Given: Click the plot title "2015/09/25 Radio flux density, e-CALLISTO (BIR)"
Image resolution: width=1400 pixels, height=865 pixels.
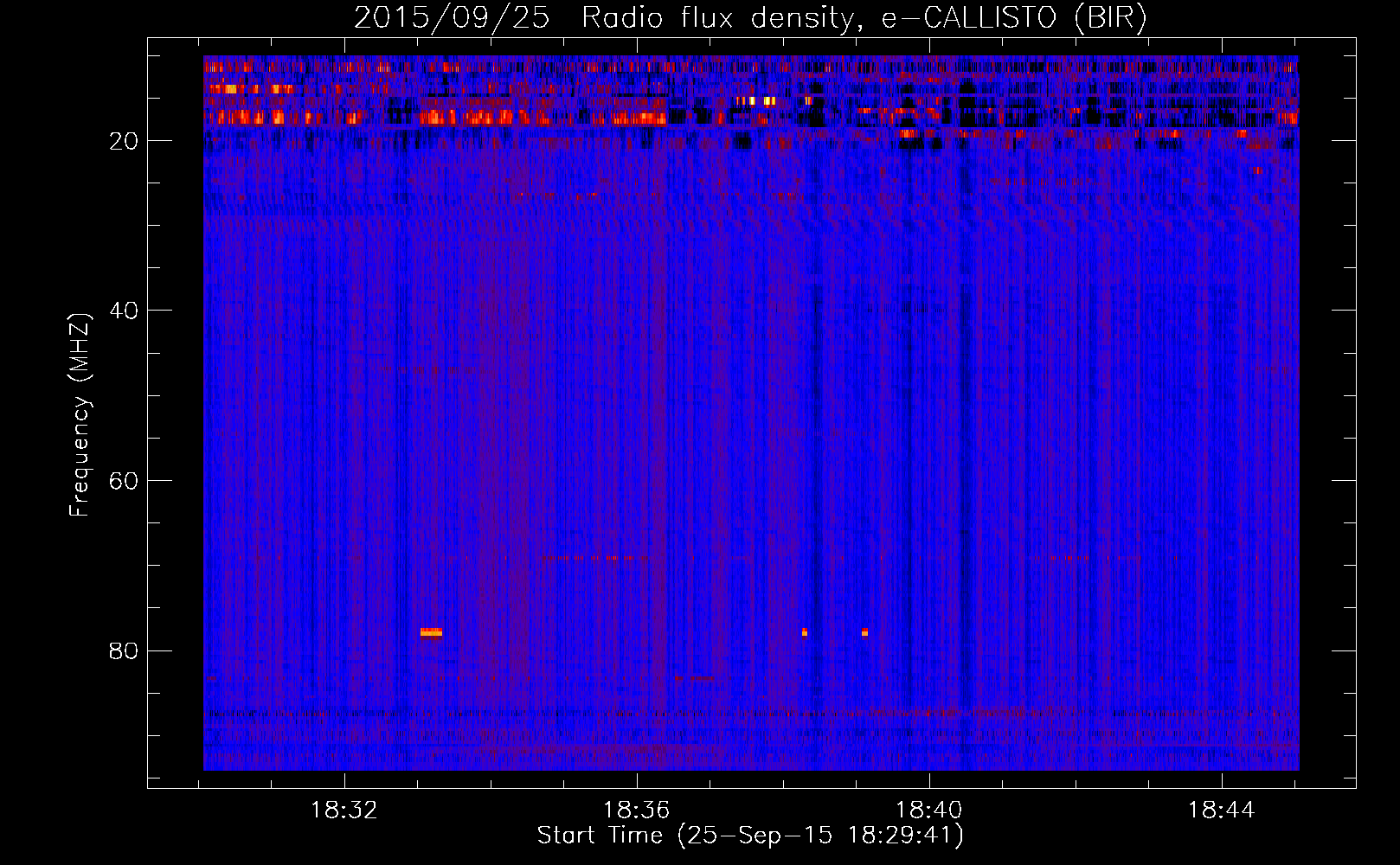Looking at the screenshot, I should 750,17.
